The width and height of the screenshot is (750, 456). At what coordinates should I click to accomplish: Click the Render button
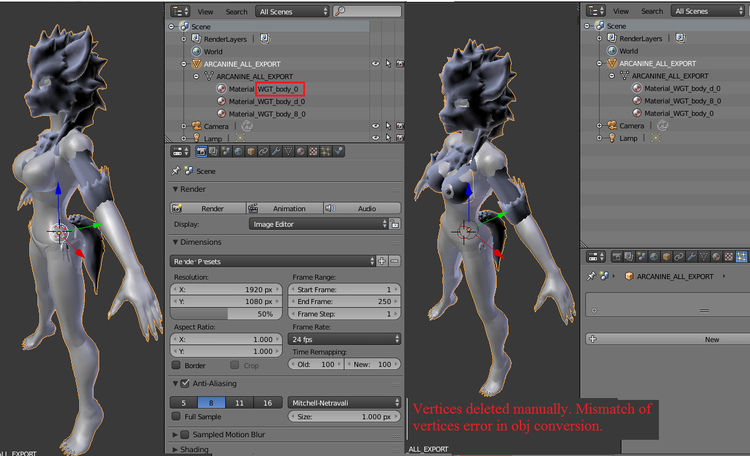[x=208, y=209]
